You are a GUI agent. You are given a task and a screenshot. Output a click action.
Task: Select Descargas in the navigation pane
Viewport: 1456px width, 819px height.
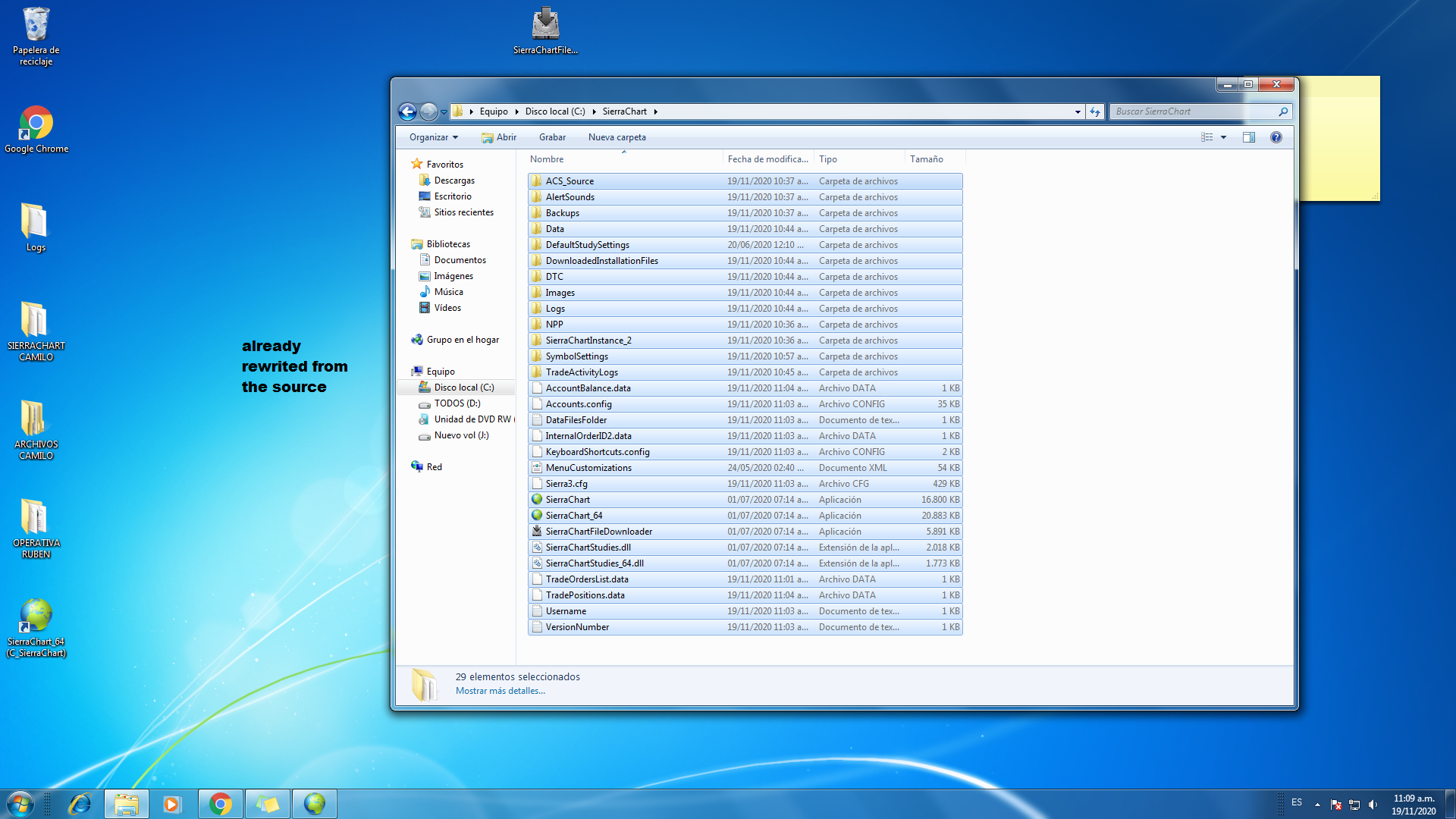(454, 180)
